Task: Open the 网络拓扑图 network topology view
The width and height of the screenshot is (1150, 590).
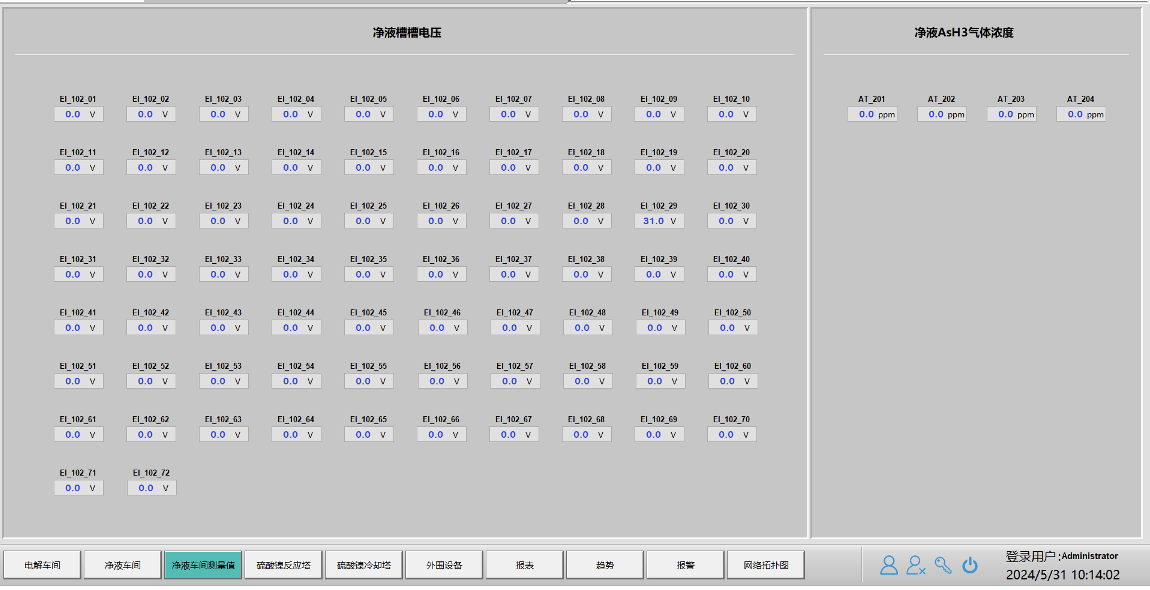Action: (766, 565)
